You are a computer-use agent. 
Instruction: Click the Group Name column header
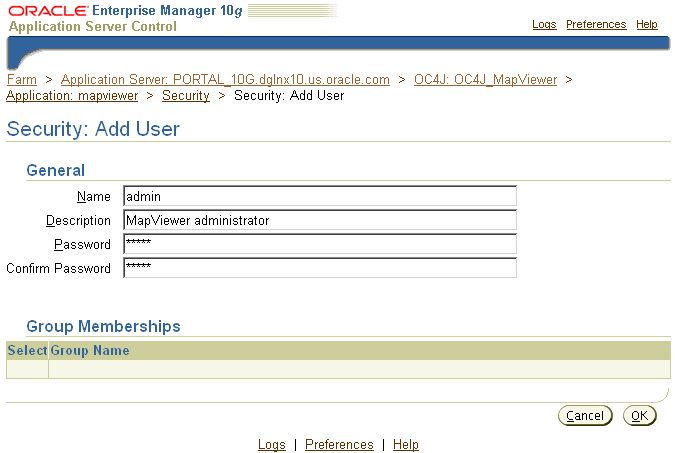point(90,351)
